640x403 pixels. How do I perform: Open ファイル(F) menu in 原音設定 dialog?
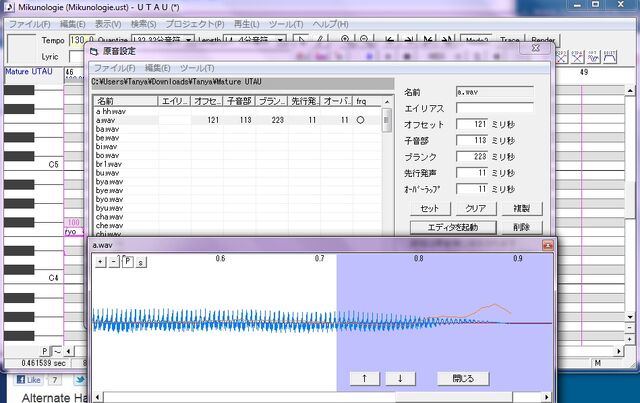pos(115,68)
